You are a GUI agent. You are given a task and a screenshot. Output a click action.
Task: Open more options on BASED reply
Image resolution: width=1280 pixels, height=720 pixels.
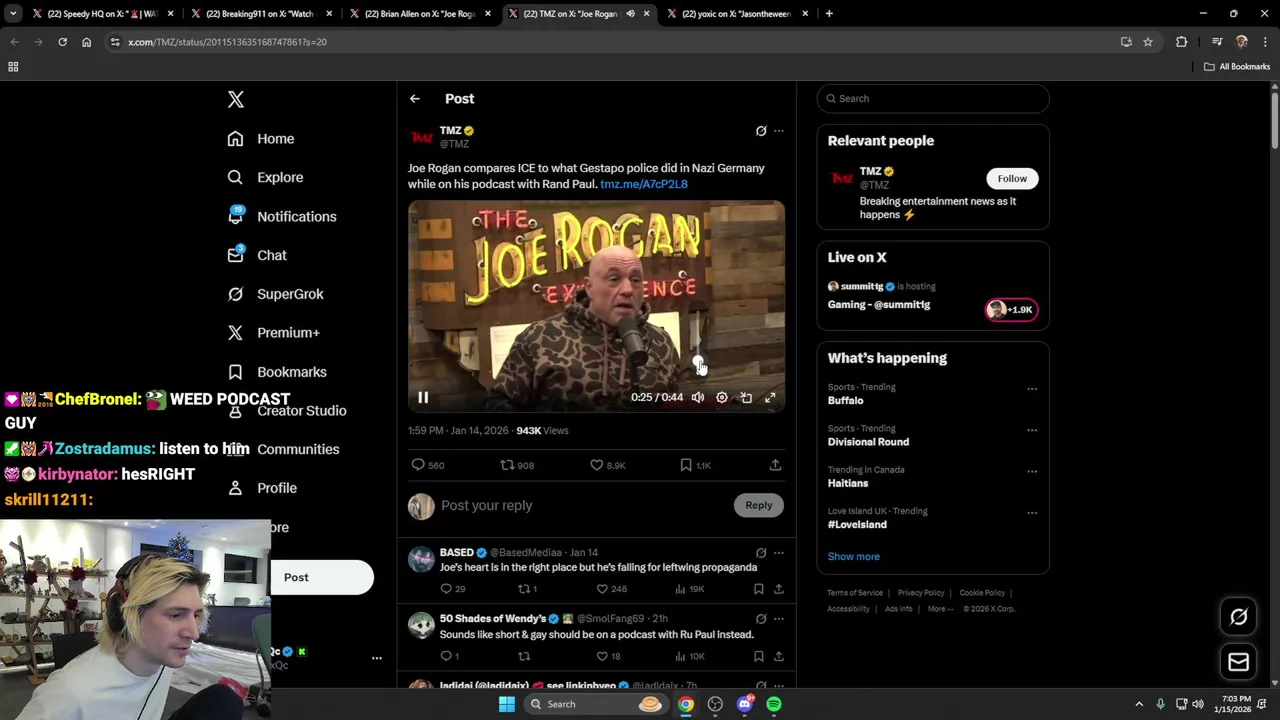[x=779, y=553]
